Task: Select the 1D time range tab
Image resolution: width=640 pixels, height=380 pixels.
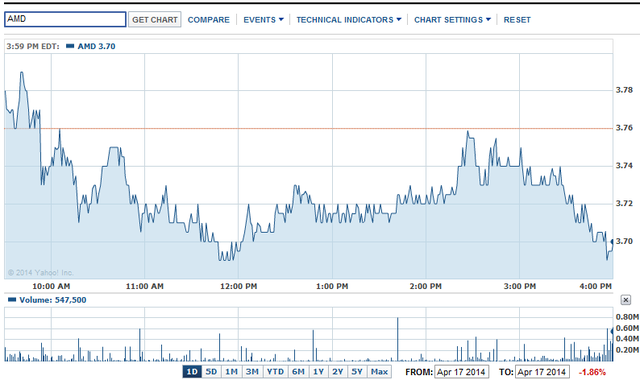Action: click(192, 372)
